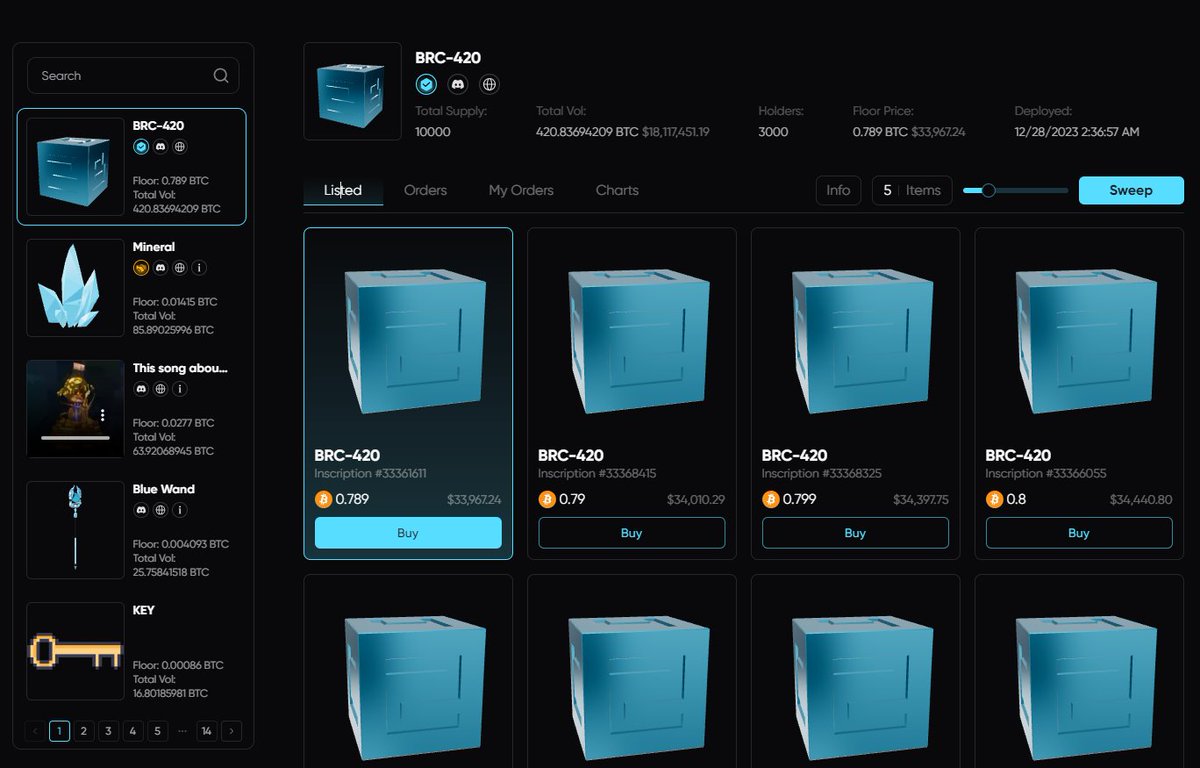
Task: Open the My Orders tab
Action: (521, 190)
